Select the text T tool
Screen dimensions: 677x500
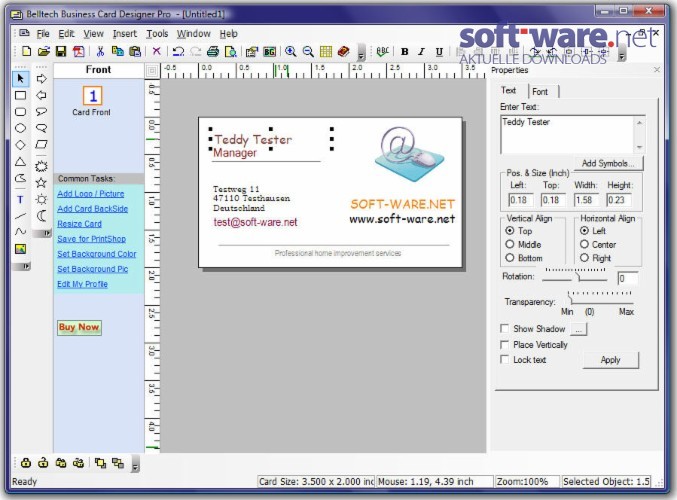(20, 199)
